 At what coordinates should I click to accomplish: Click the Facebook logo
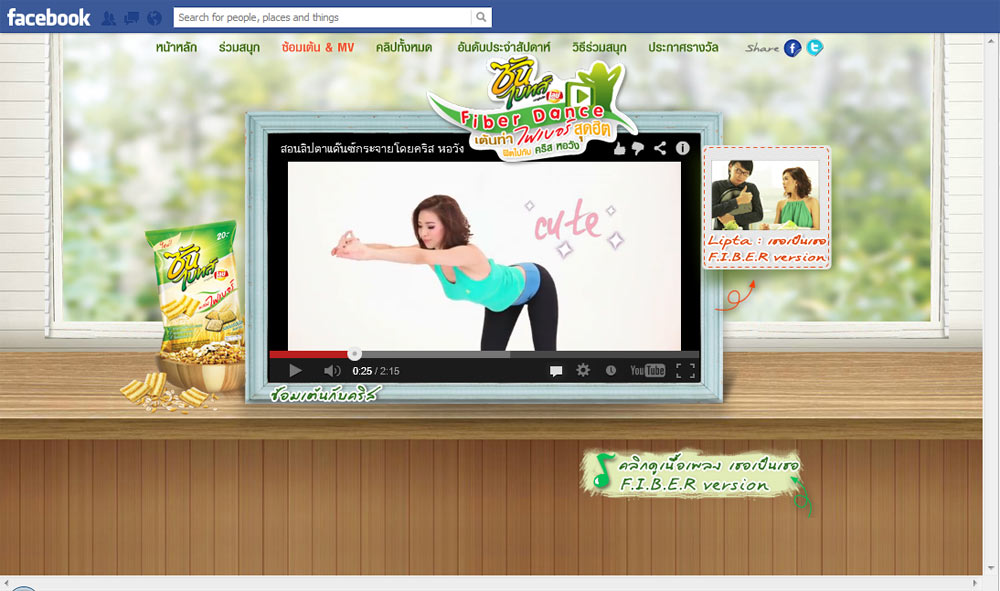[x=48, y=17]
